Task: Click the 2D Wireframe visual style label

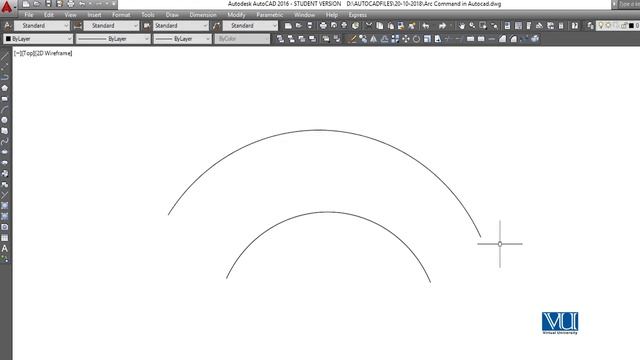Action: click(54, 53)
